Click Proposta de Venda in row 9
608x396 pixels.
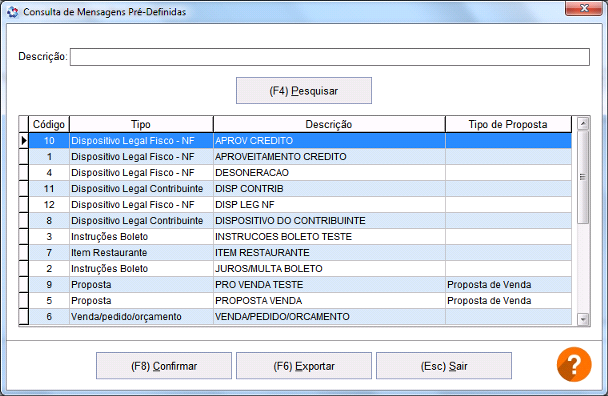click(508, 285)
